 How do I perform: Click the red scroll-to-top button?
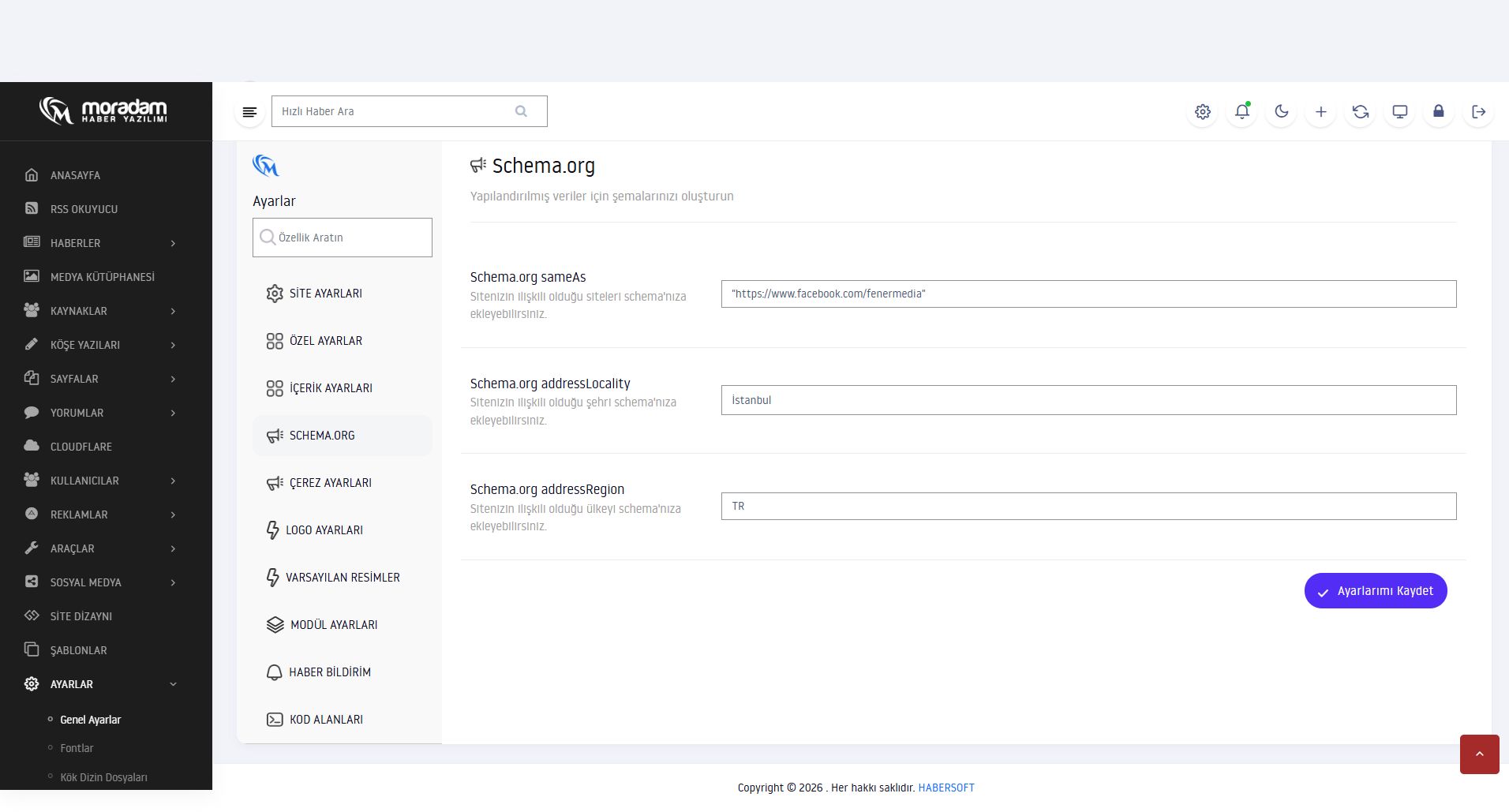1480,754
